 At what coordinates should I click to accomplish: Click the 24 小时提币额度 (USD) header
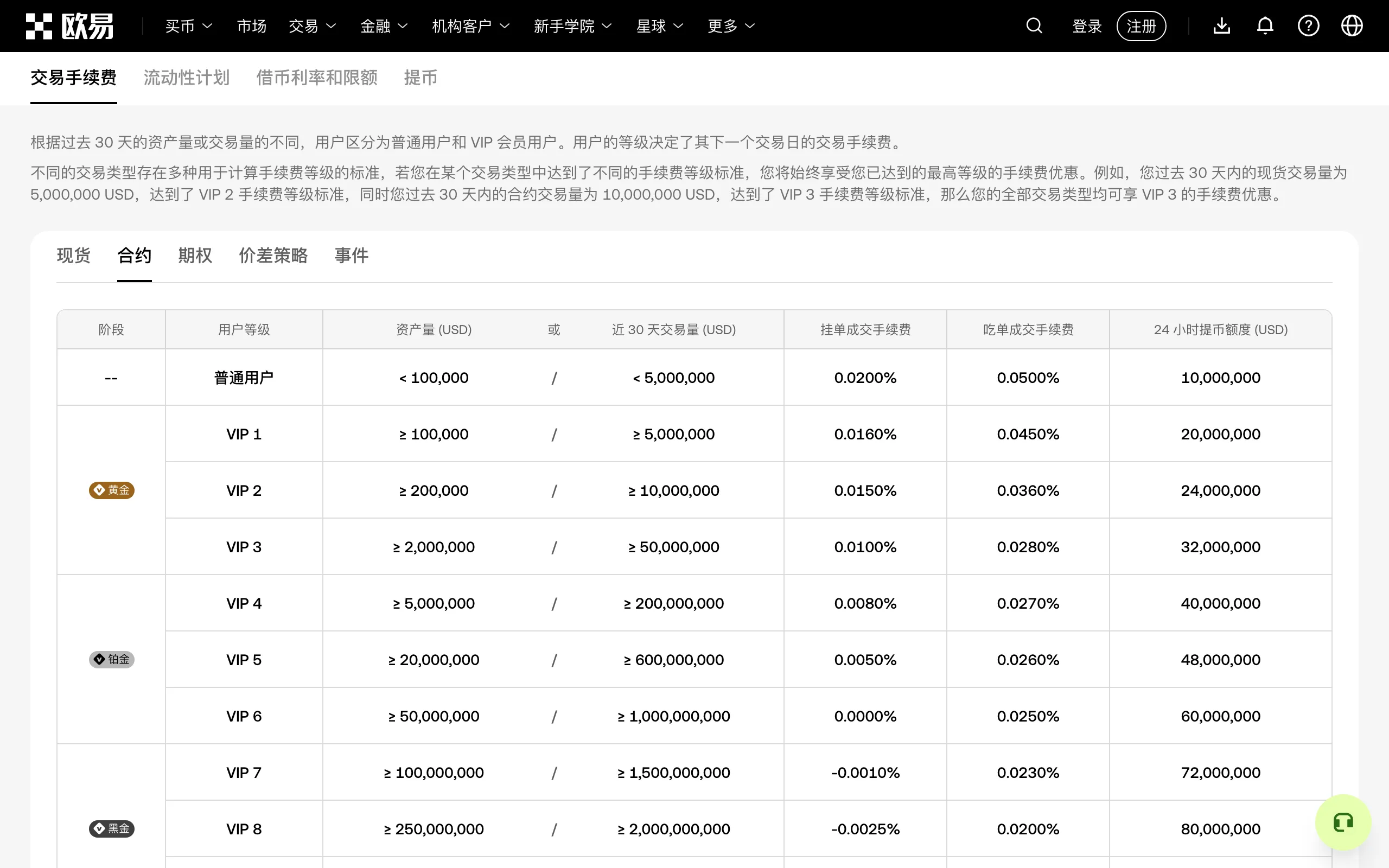1220,329
